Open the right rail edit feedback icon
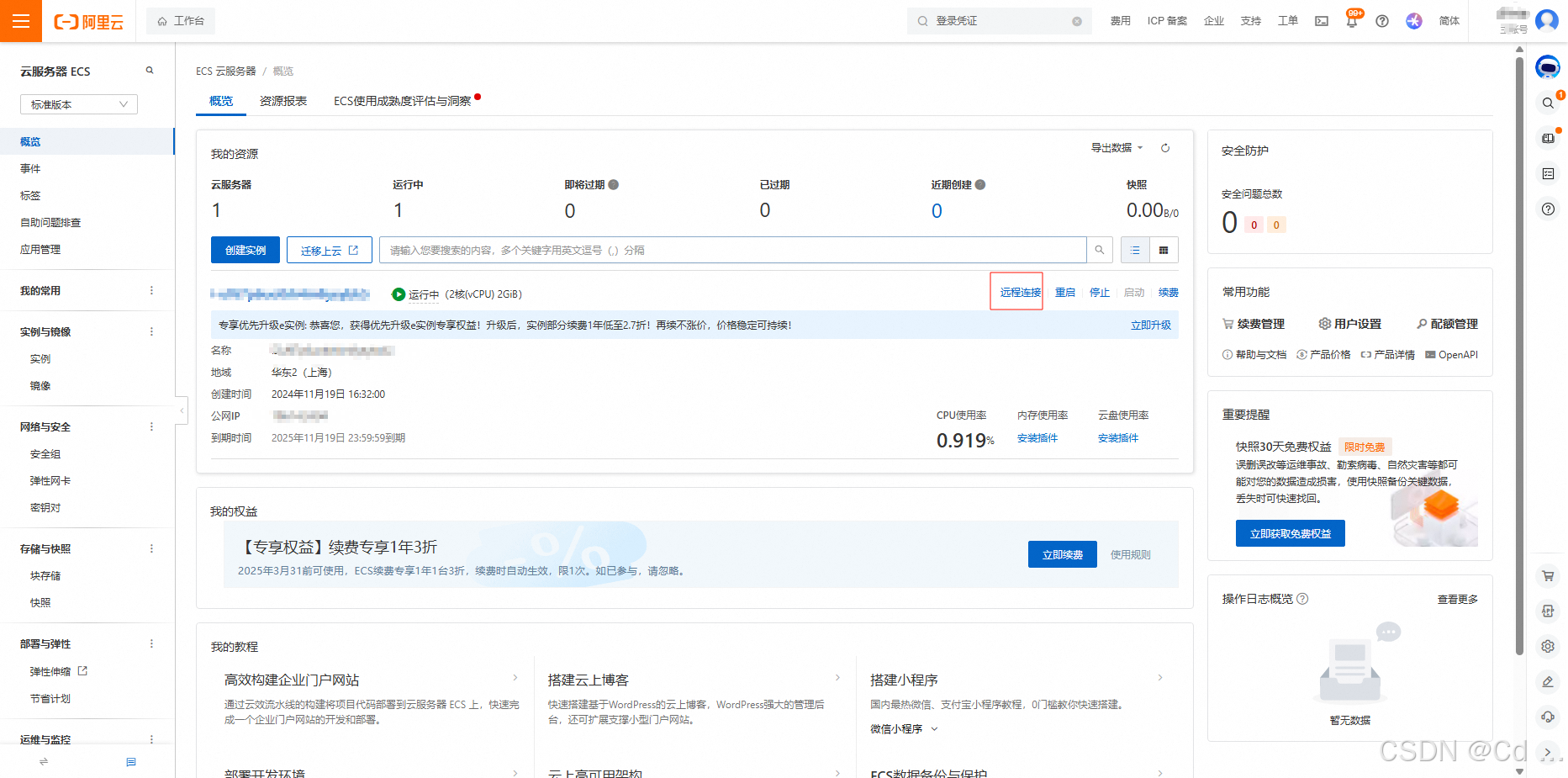The width and height of the screenshot is (1568, 778). pyautogui.click(x=1548, y=681)
